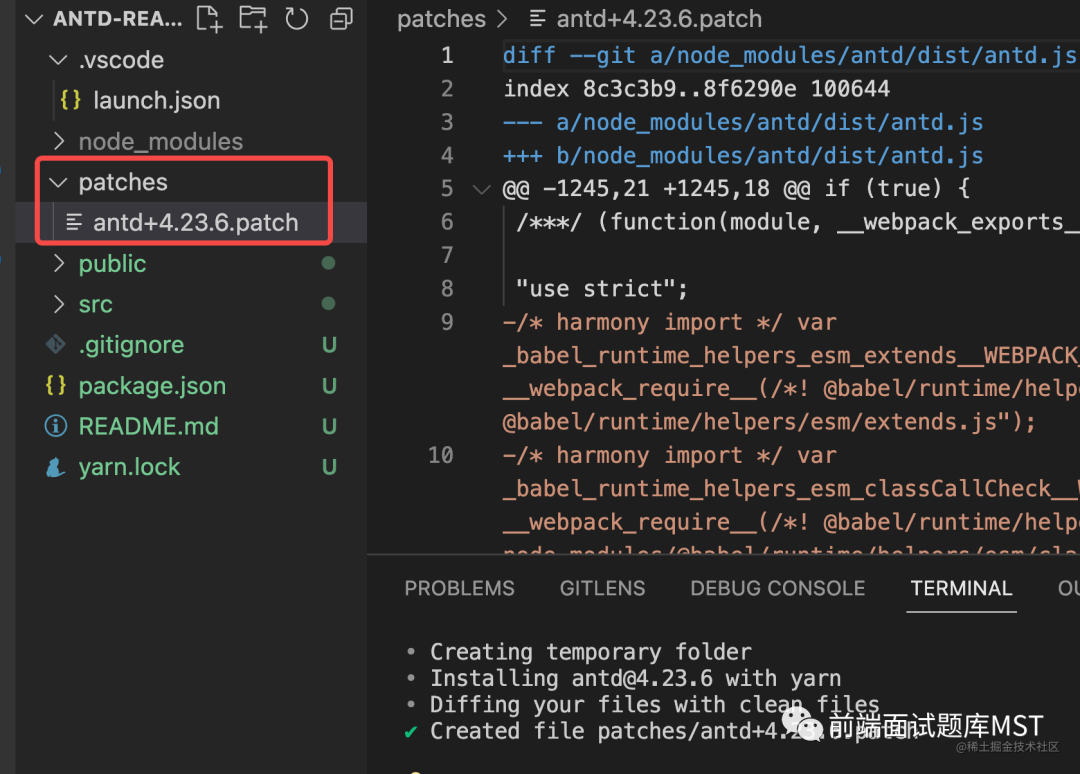1080x774 pixels.
Task: Click the New Folder icon in explorer header
Action: [253, 19]
